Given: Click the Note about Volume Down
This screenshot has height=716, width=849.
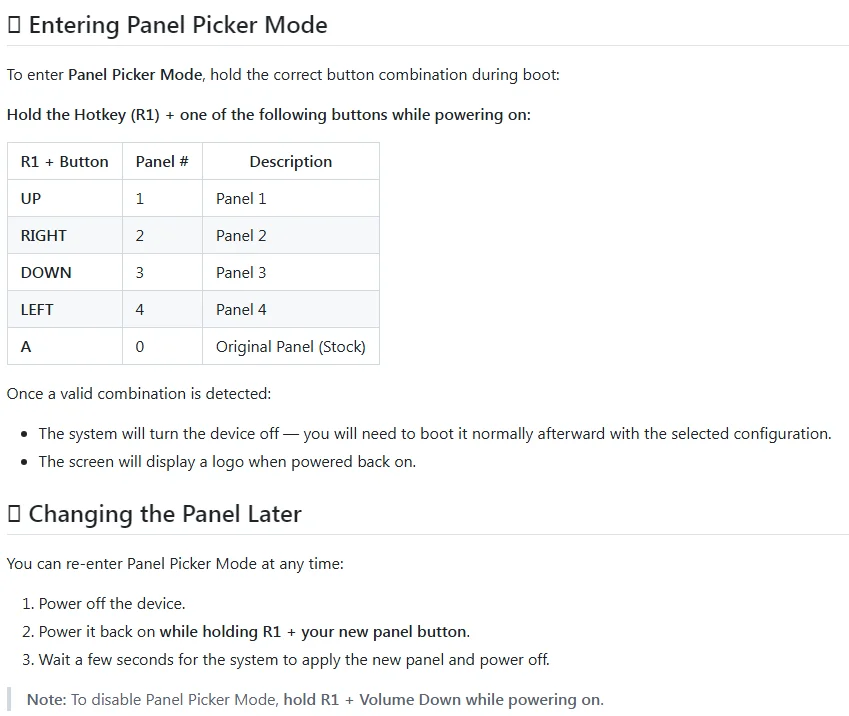Looking at the screenshot, I should point(315,700).
